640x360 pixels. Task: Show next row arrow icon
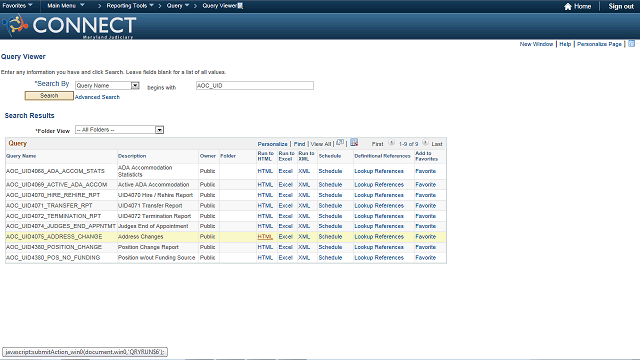point(425,143)
